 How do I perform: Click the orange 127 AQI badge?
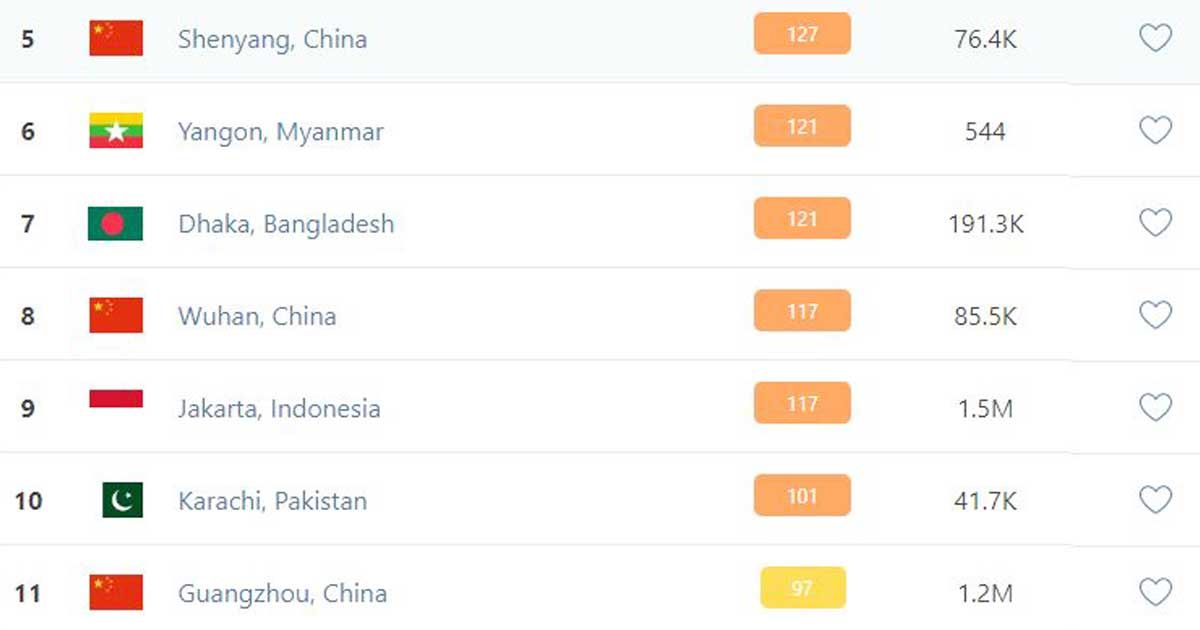[x=802, y=34]
